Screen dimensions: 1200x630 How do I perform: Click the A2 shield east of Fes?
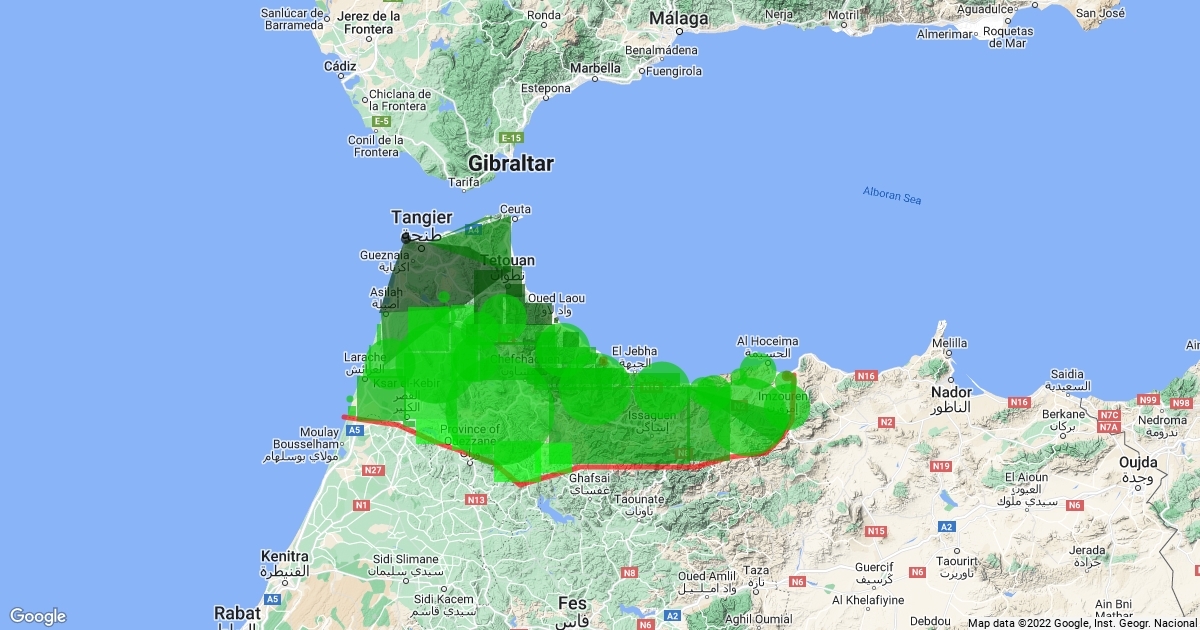(x=672, y=615)
